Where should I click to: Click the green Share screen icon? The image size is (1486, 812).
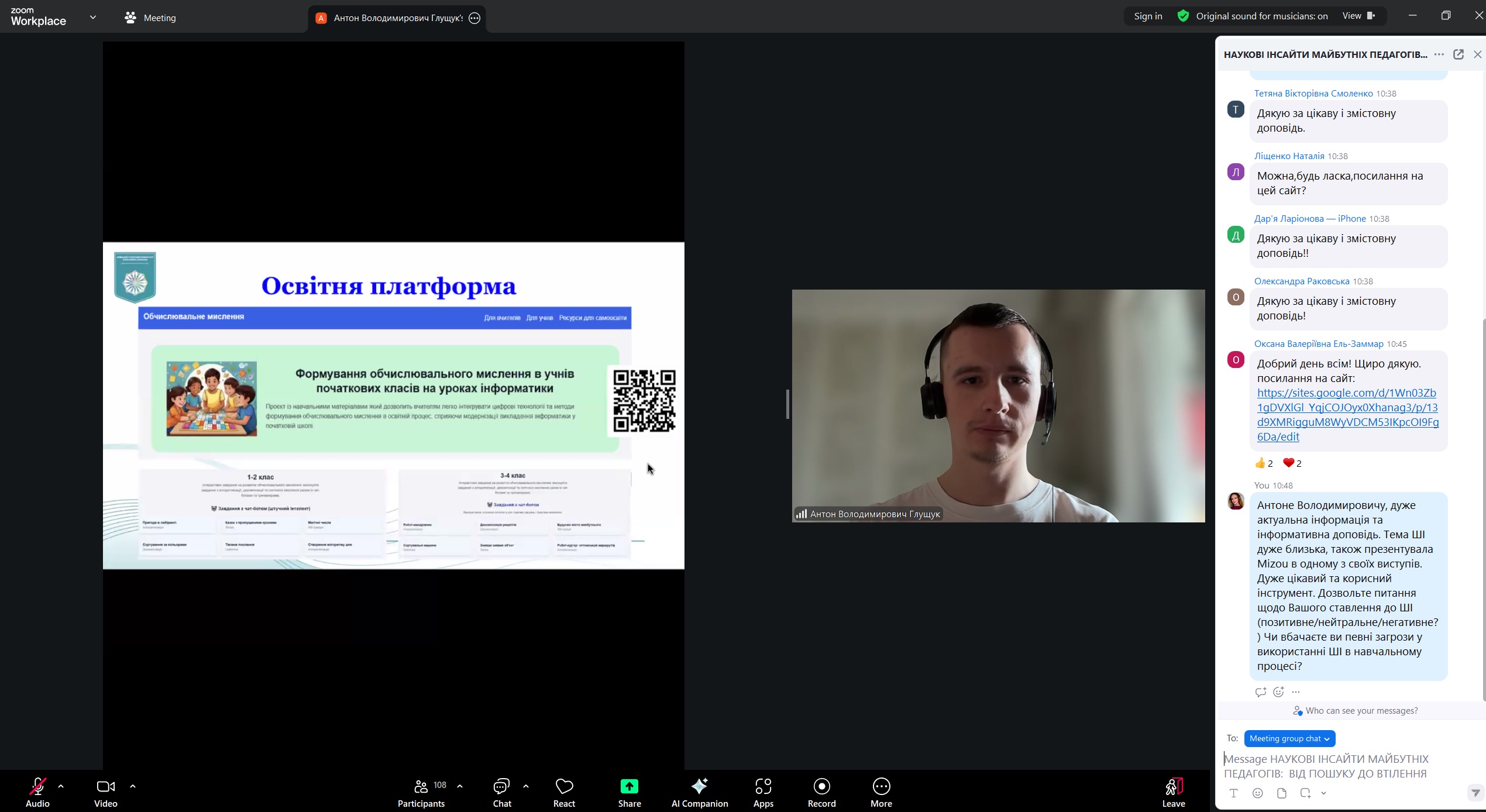pyautogui.click(x=629, y=786)
